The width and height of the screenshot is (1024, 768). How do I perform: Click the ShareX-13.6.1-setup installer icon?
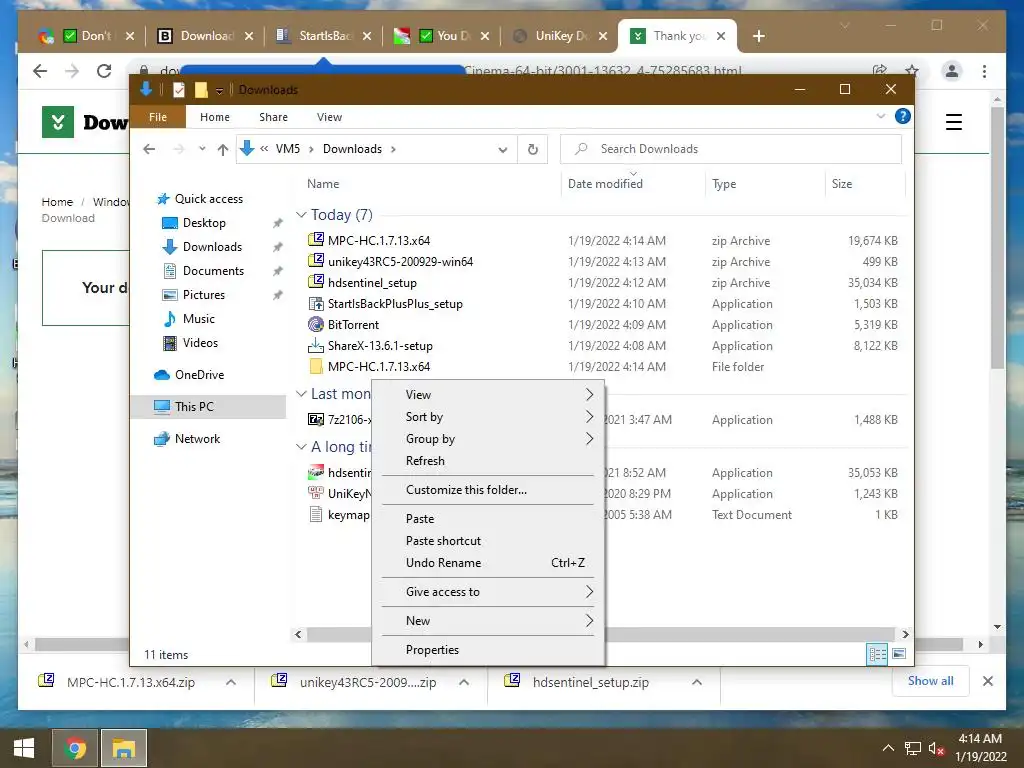[316, 345]
